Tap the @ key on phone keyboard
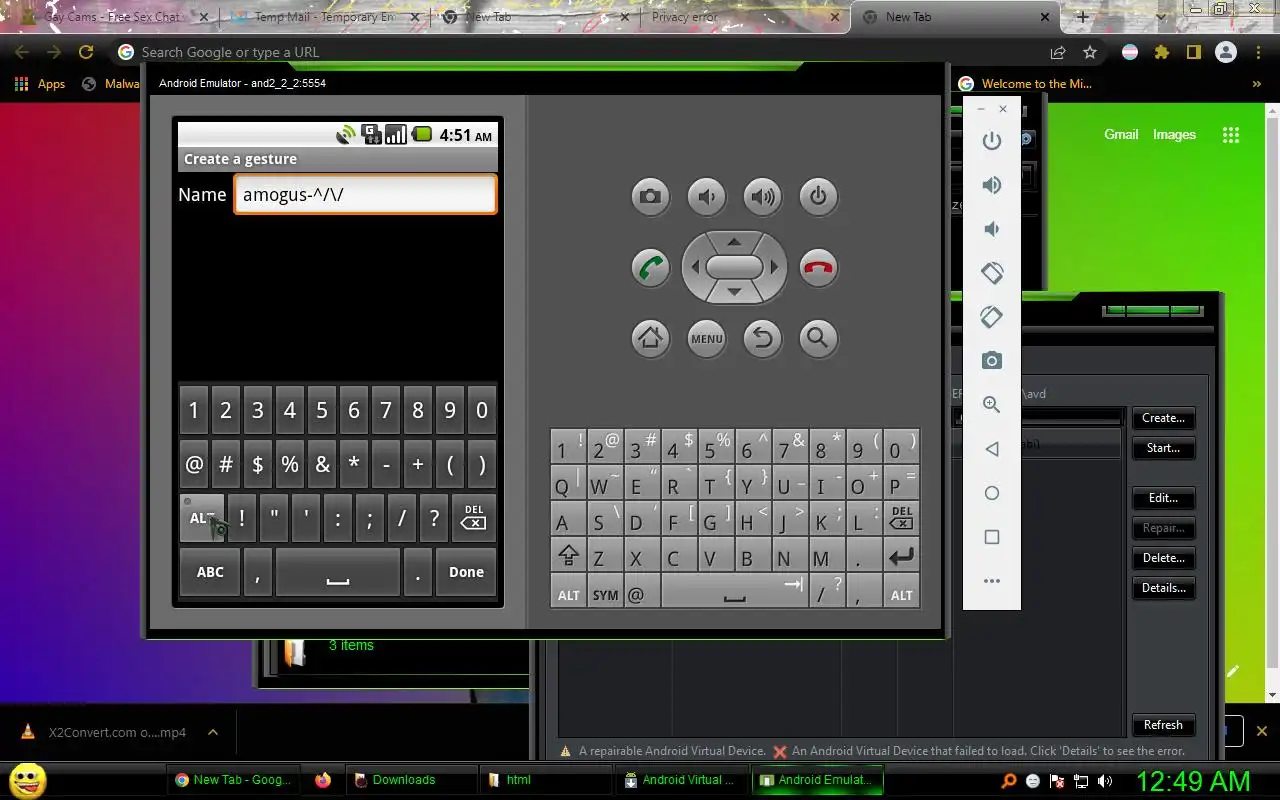The height and width of the screenshot is (800, 1280). [194, 464]
